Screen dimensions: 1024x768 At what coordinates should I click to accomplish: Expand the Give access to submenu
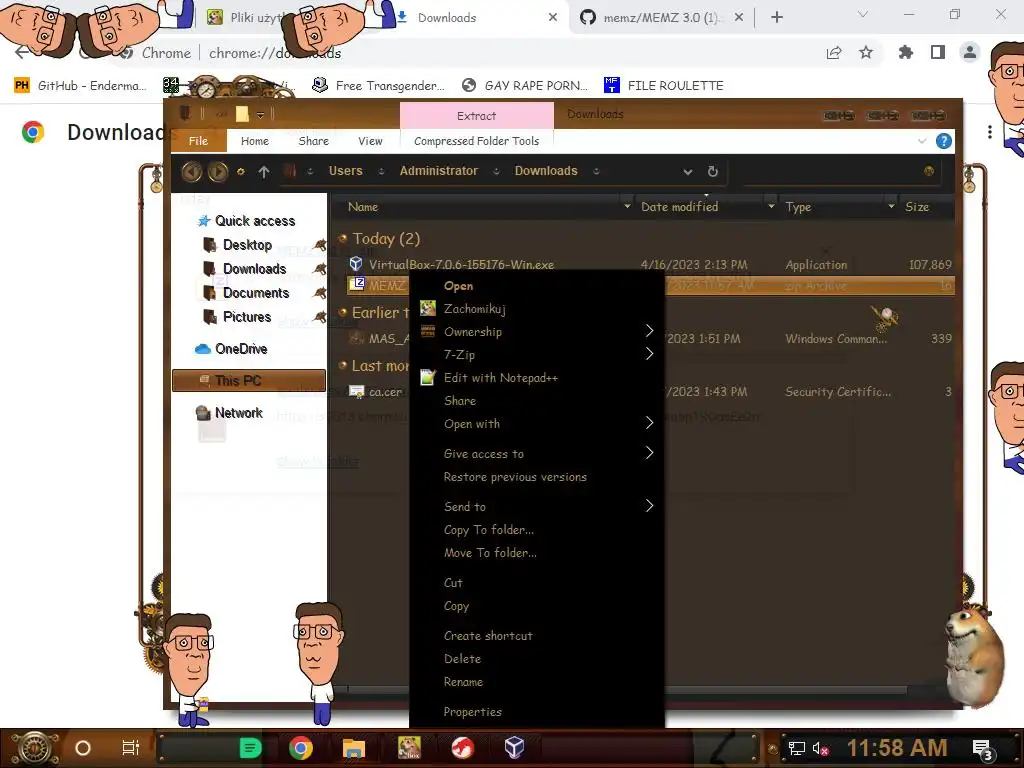coord(536,454)
